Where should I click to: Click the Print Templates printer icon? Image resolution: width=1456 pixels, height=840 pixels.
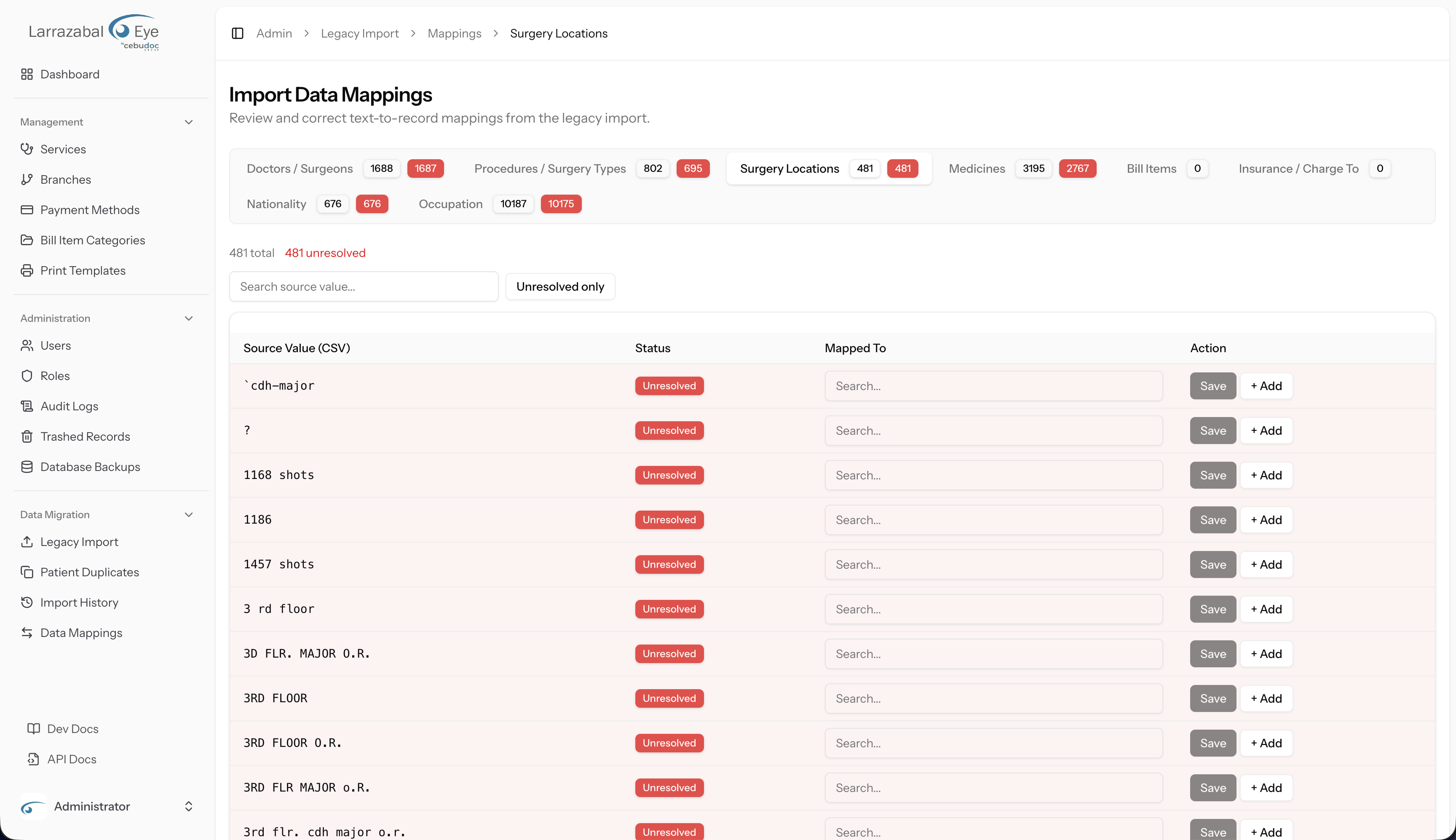coord(27,270)
